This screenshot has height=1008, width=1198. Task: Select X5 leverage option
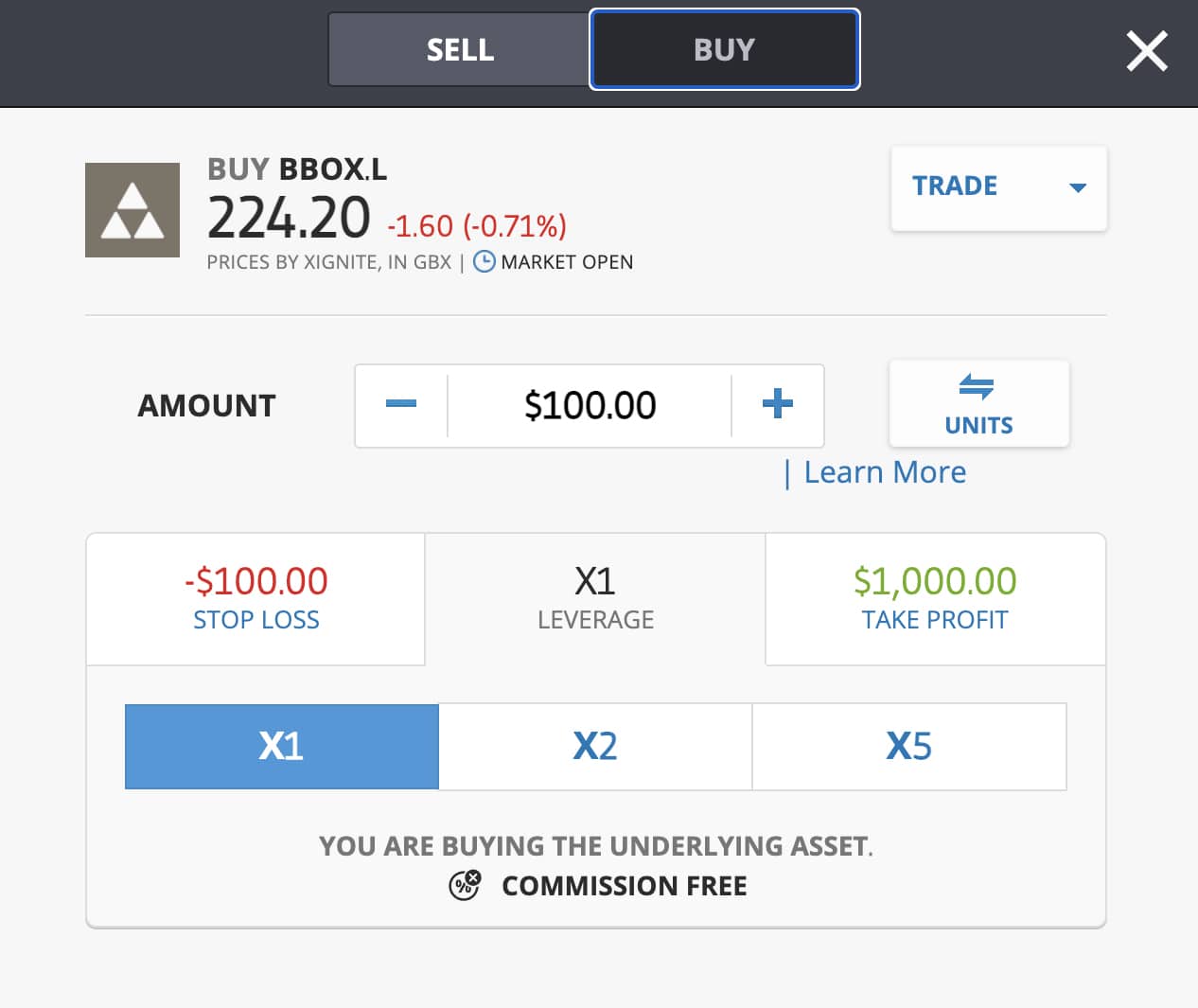coord(908,747)
